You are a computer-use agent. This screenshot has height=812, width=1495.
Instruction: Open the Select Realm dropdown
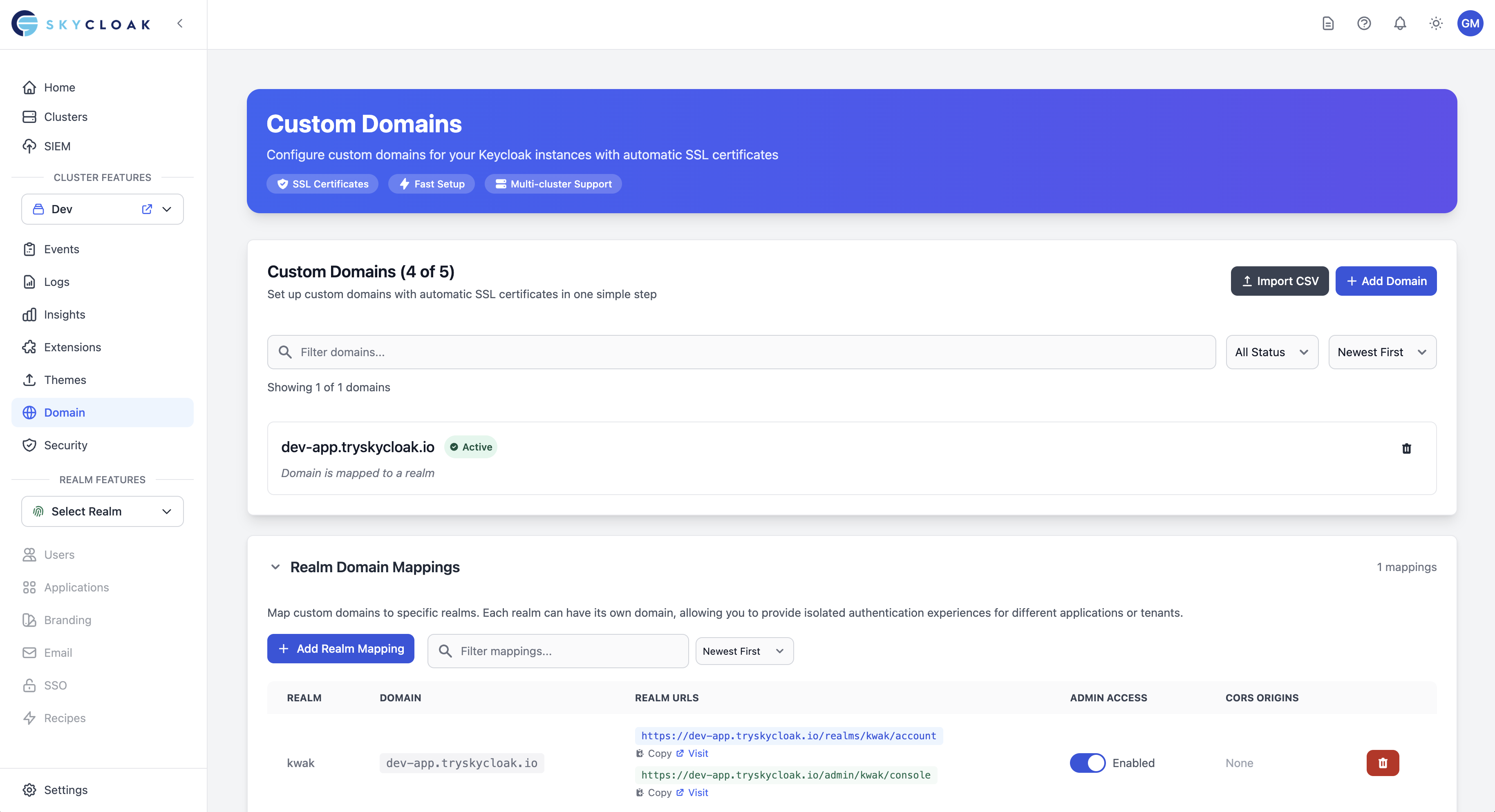(102, 511)
